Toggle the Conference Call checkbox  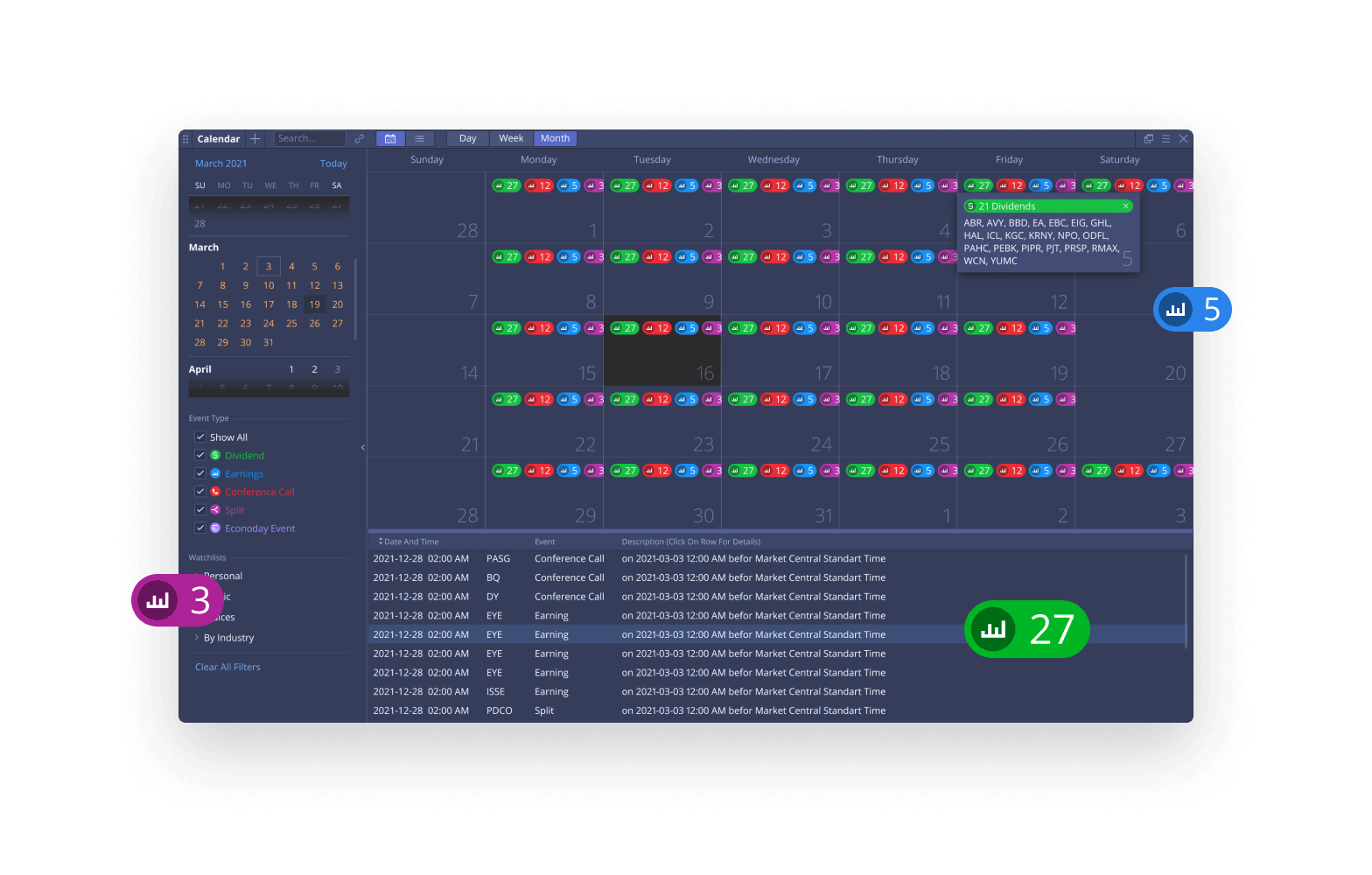tap(200, 492)
